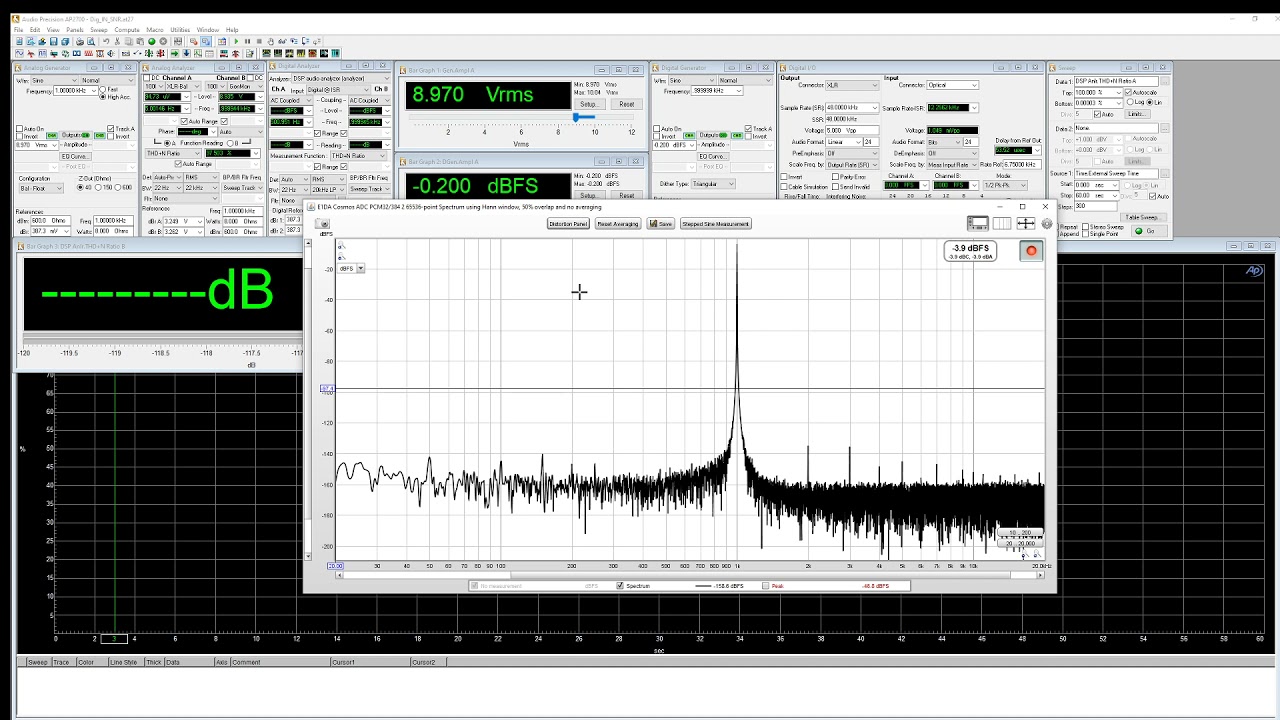Select the Fast radio button
This screenshot has height=720, width=1280.
tap(102, 89)
